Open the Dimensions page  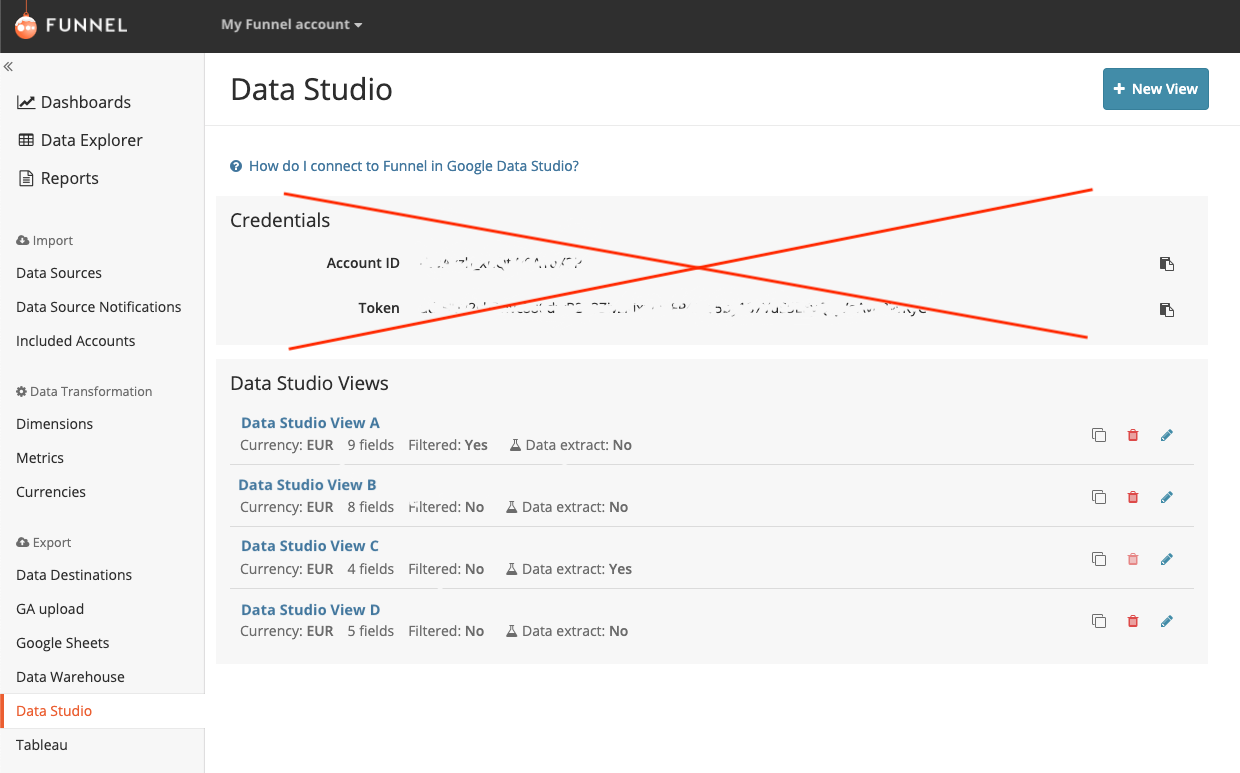point(55,424)
